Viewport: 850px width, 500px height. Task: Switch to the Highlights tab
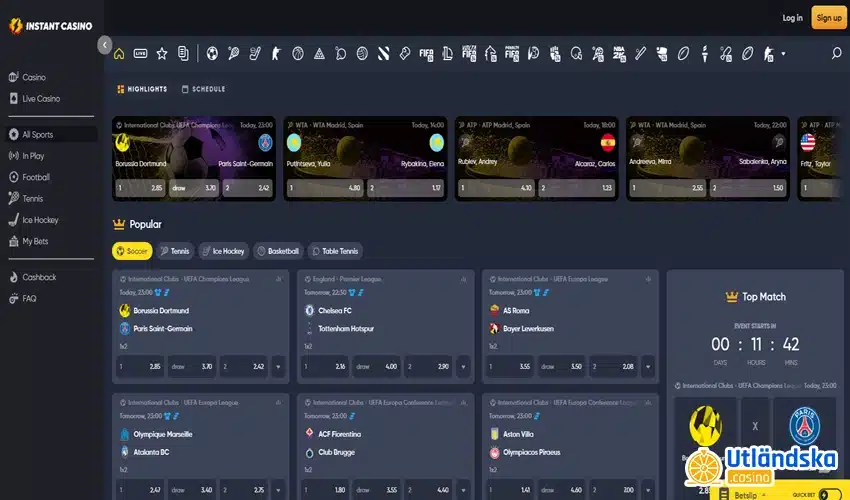click(x=142, y=89)
